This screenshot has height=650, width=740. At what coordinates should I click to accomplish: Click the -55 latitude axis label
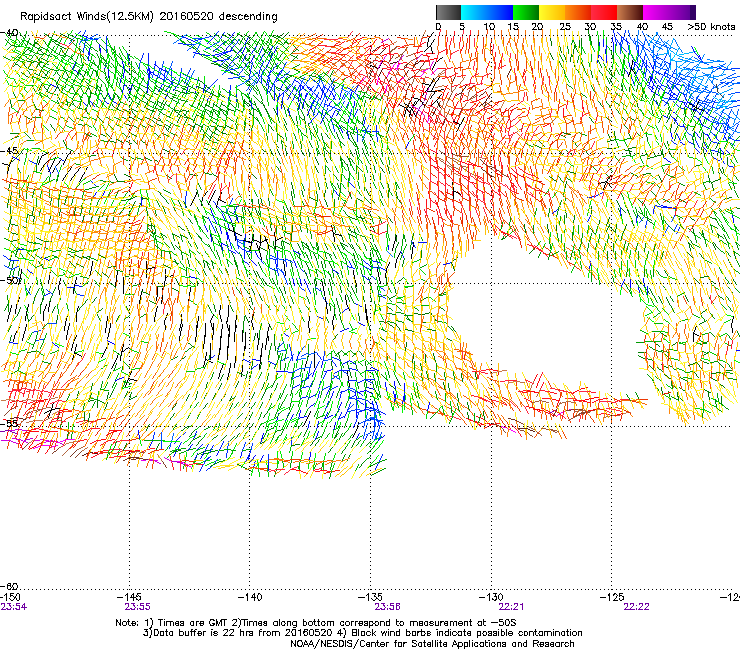point(10,423)
